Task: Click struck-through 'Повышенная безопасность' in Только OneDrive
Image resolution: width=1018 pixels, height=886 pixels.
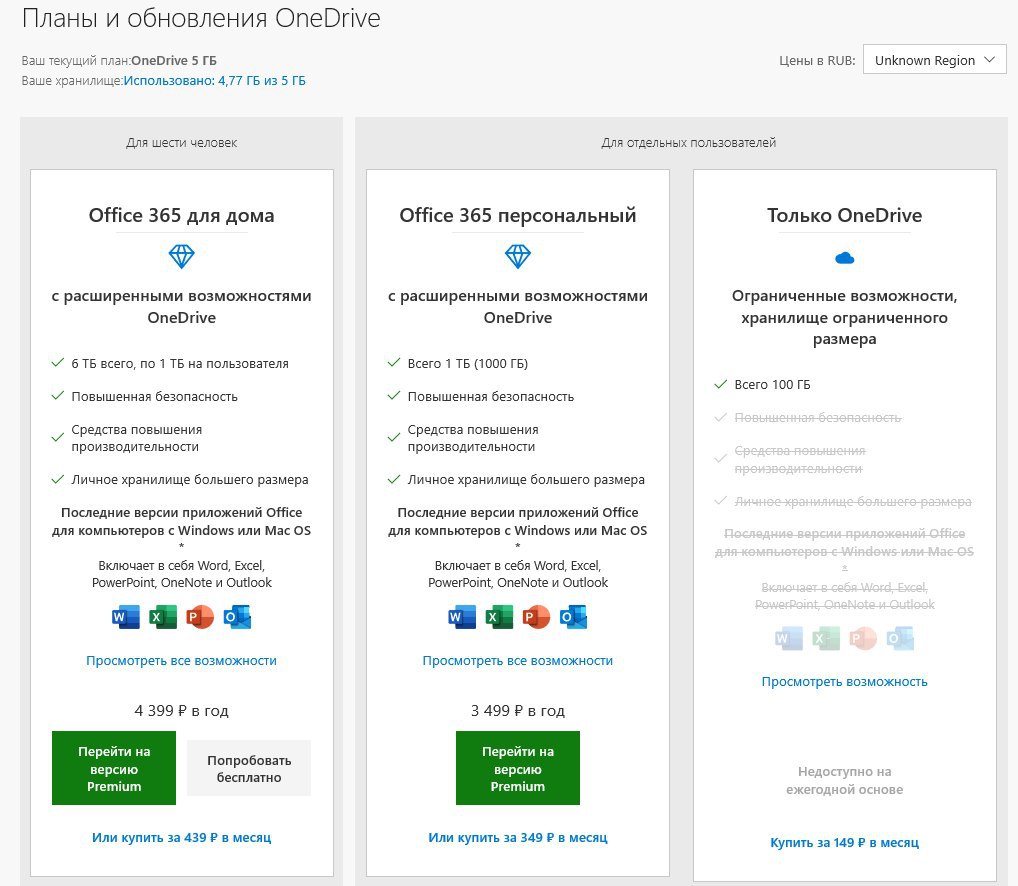Action: [818, 417]
